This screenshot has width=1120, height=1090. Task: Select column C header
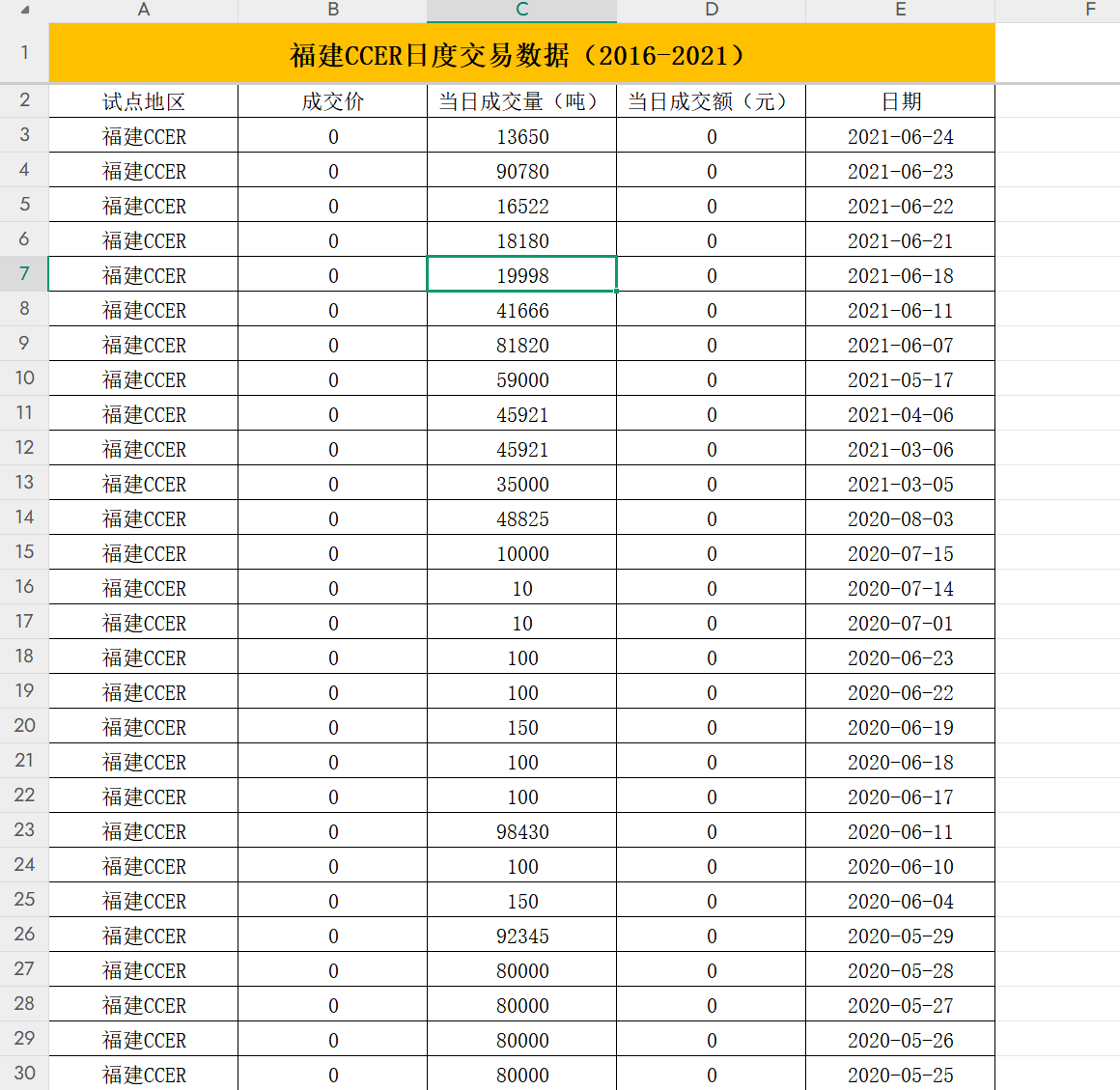coord(521,10)
